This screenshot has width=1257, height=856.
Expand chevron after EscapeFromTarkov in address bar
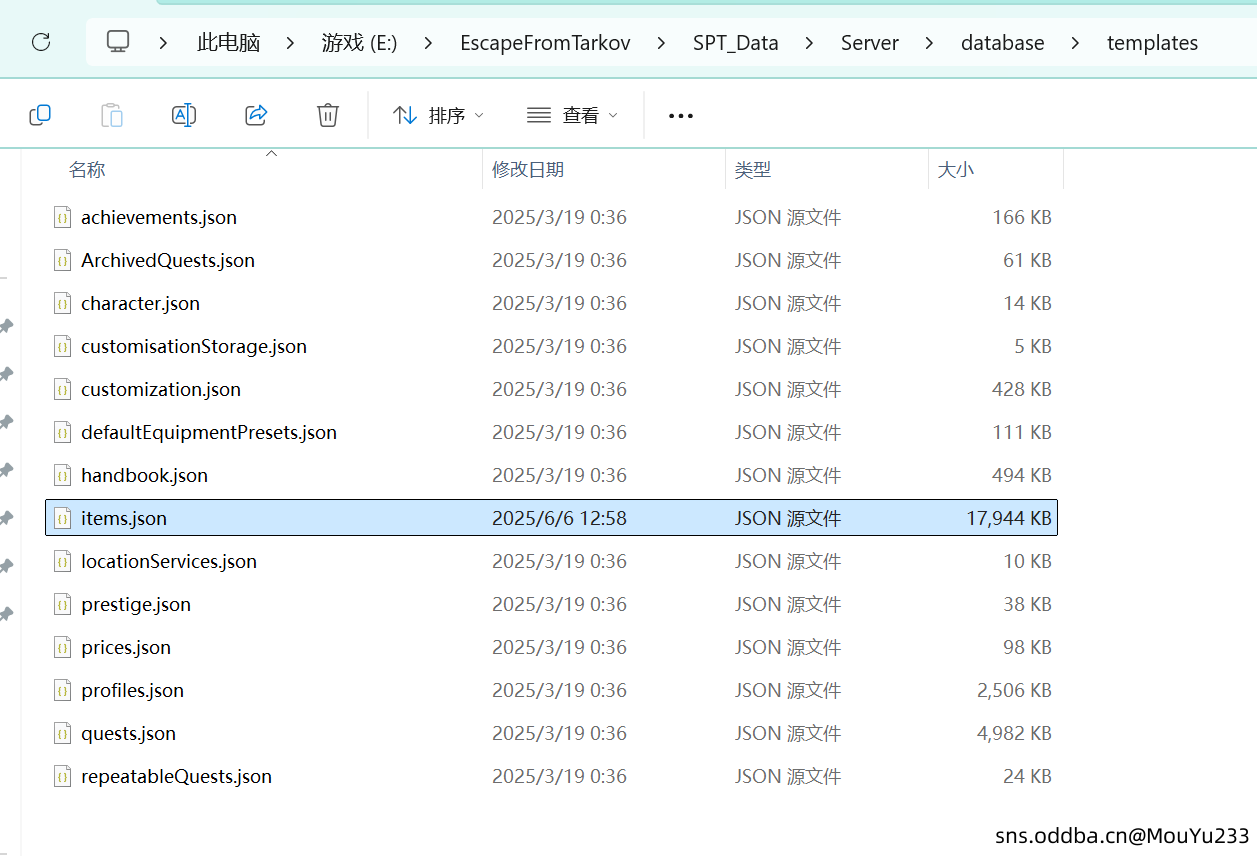(x=661, y=43)
